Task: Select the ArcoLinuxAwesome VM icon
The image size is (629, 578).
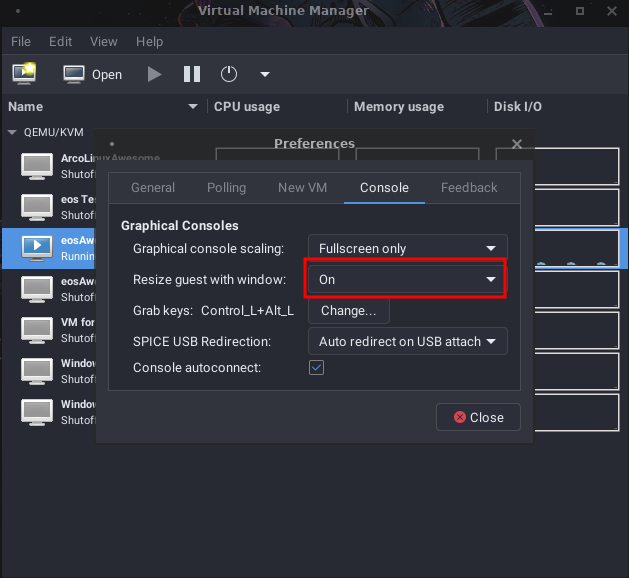Action: tap(37, 165)
